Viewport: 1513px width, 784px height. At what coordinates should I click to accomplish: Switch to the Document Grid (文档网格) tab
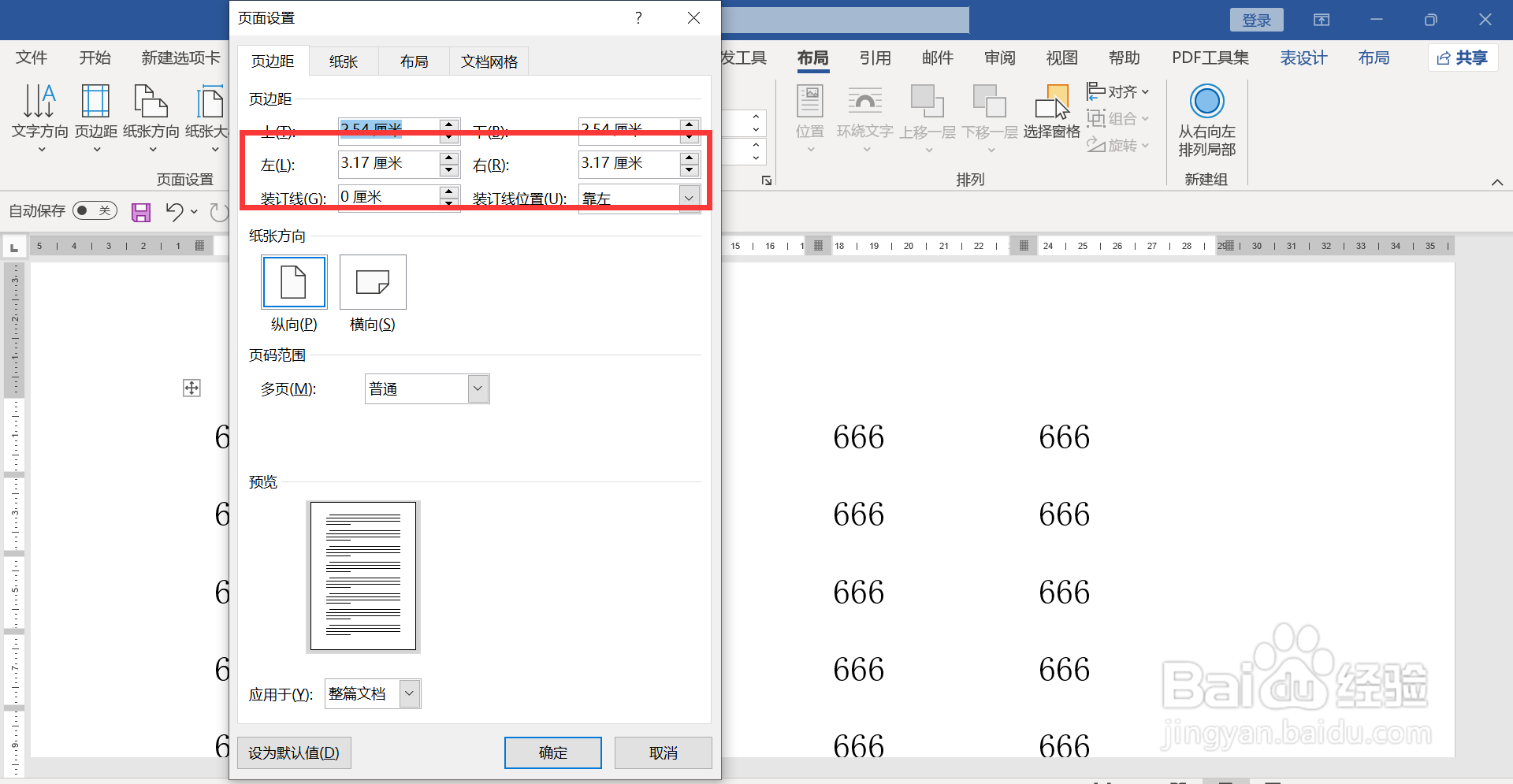pos(489,61)
